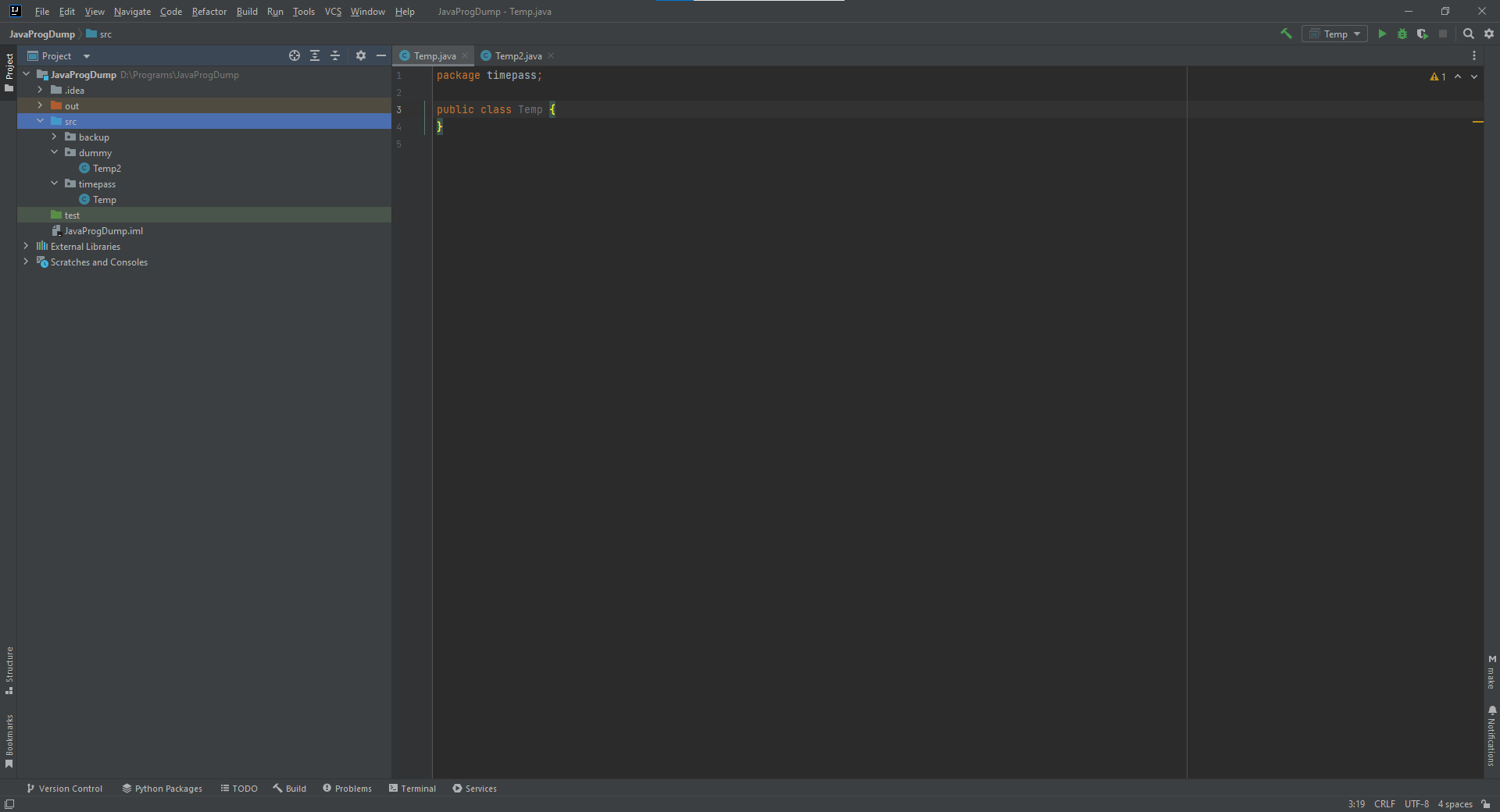
Task: Open editor tabs more options menu
Action: click(x=1474, y=55)
